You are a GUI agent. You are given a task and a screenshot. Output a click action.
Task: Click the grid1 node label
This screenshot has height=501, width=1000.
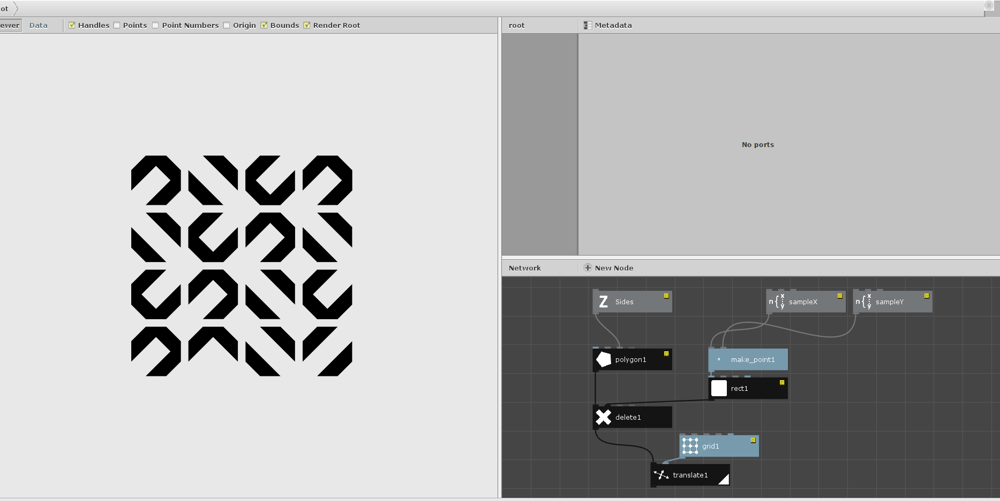click(x=710, y=446)
